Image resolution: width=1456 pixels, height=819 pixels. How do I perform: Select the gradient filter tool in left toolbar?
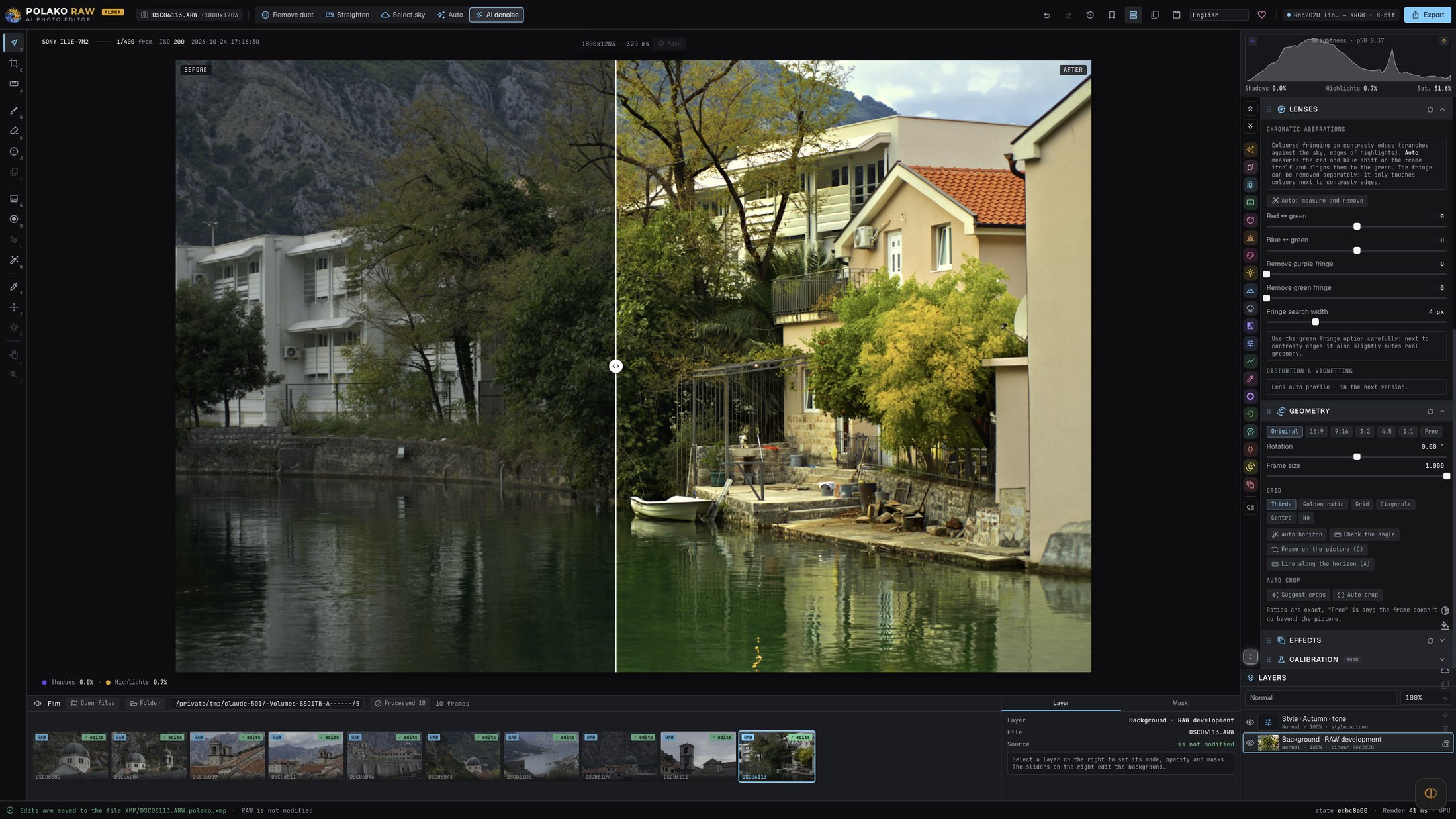pos(14,199)
